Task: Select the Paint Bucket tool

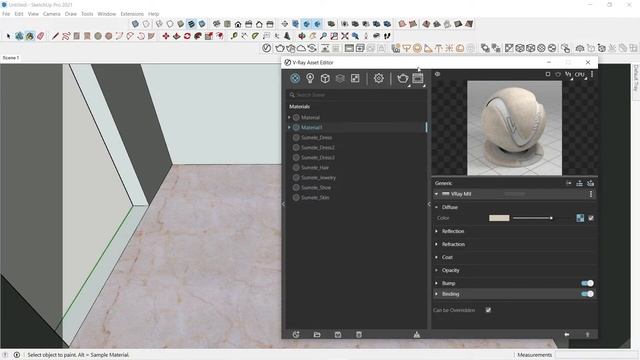Action: pyautogui.click(x=30, y=36)
